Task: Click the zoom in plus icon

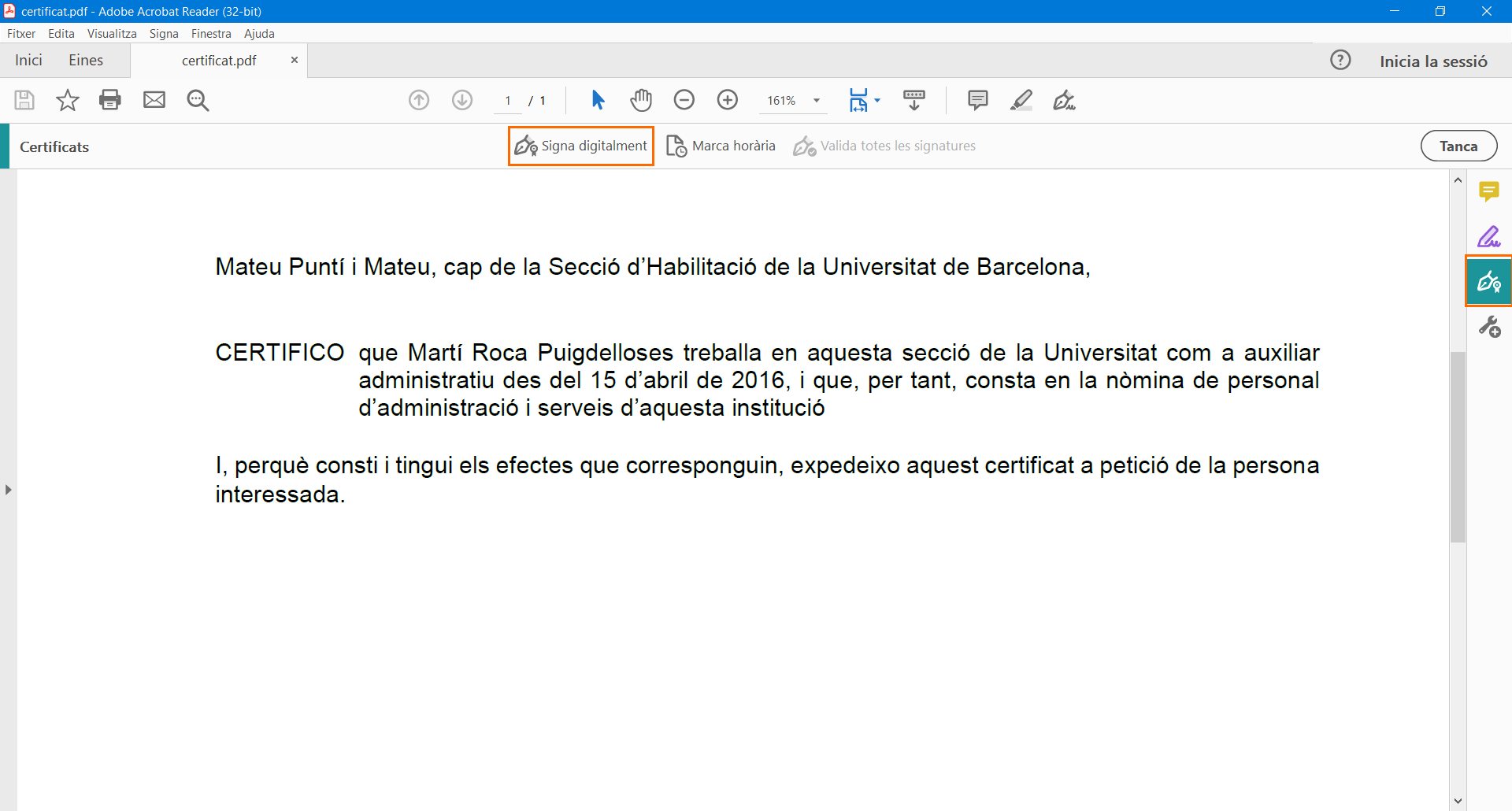Action: point(728,100)
